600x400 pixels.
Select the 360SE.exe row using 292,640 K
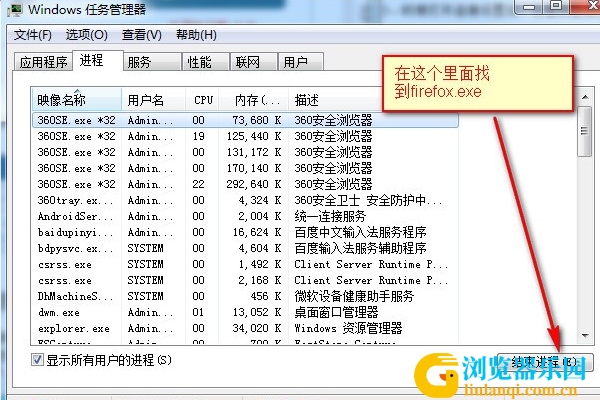[x=245, y=184]
